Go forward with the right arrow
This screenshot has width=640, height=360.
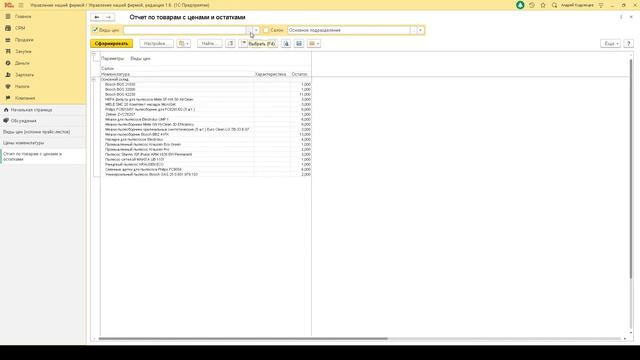109,17
